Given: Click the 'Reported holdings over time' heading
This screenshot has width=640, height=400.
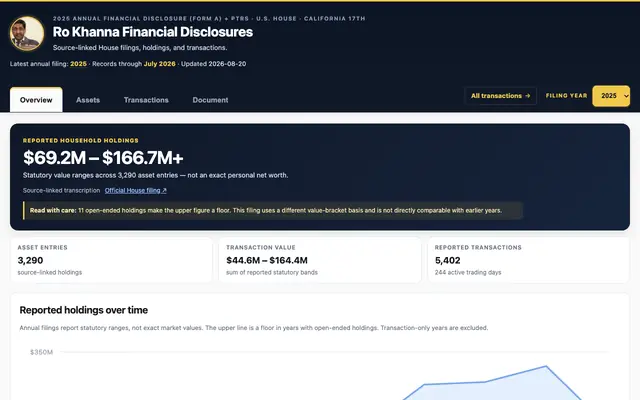Looking at the screenshot, I should [x=84, y=310].
